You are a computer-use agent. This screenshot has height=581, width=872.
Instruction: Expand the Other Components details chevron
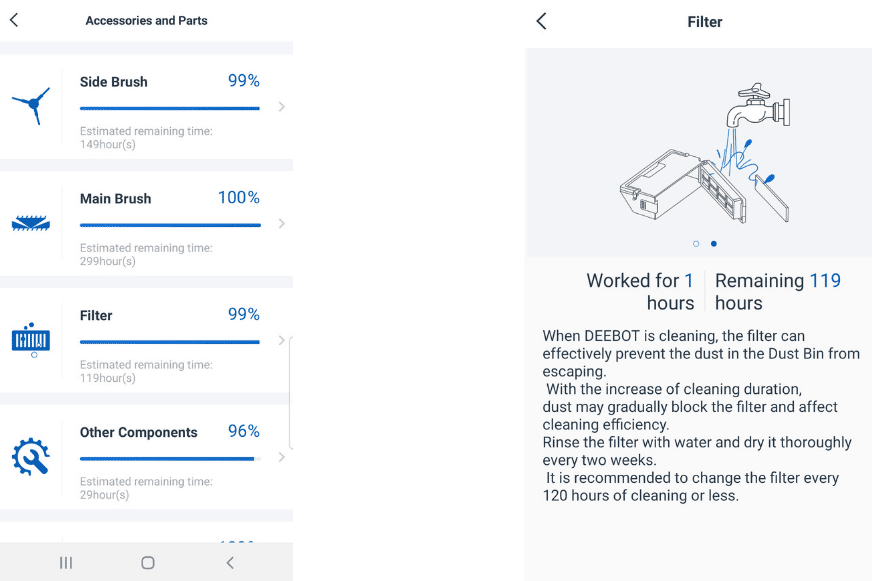pyautogui.click(x=281, y=456)
